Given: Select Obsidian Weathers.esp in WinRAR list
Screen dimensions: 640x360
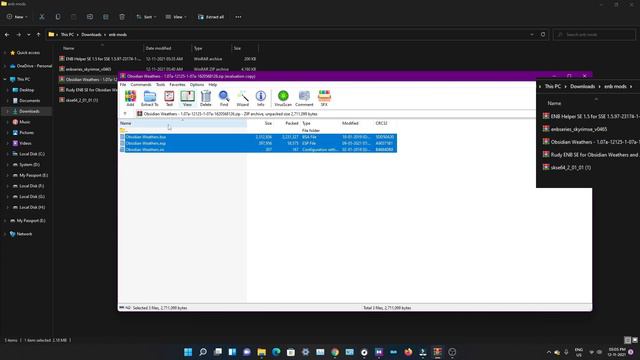Looking at the screenshot, I should pyautogui.click(x=258, y=143).
